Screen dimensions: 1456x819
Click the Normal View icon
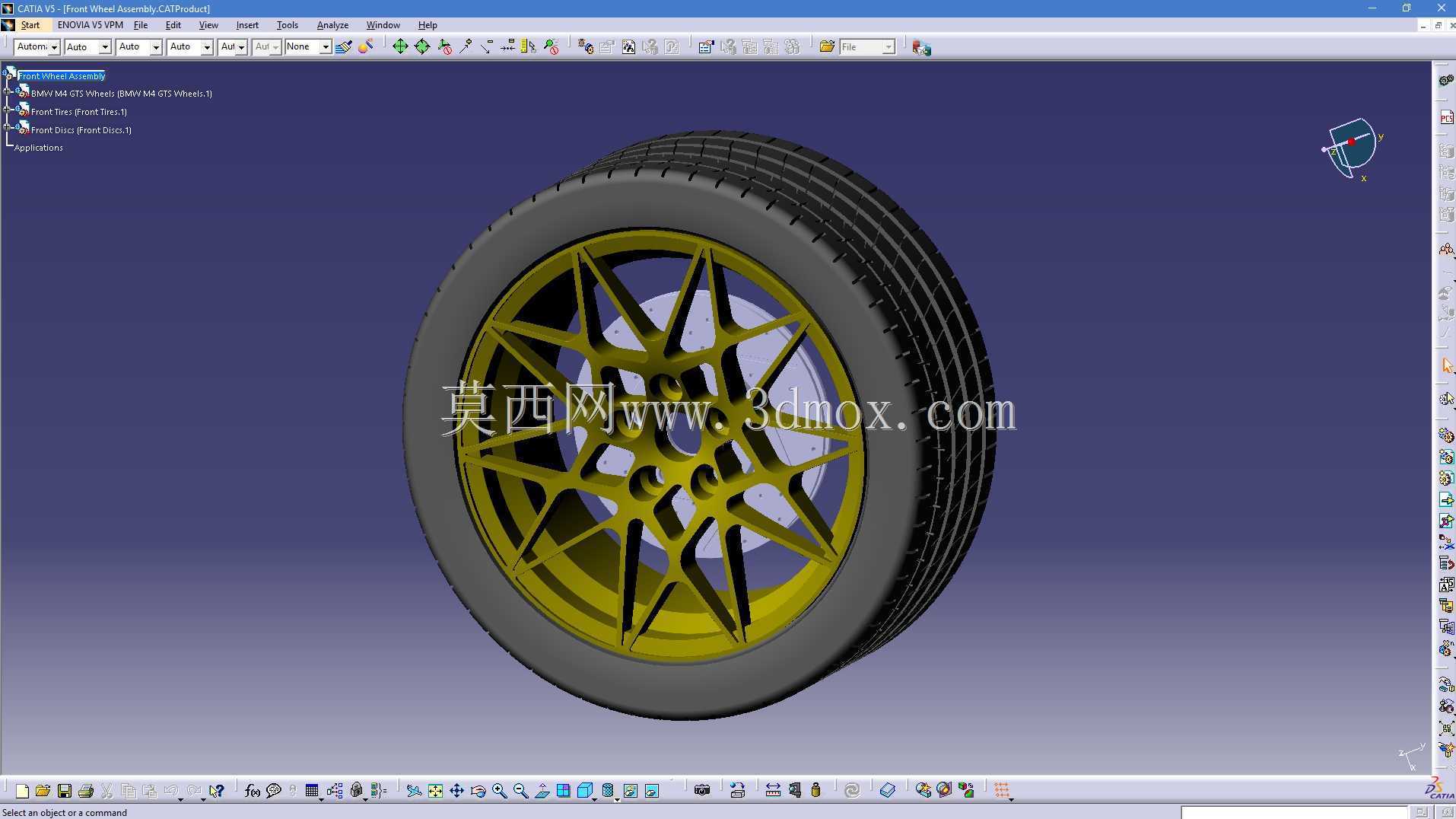pos(542,791)
